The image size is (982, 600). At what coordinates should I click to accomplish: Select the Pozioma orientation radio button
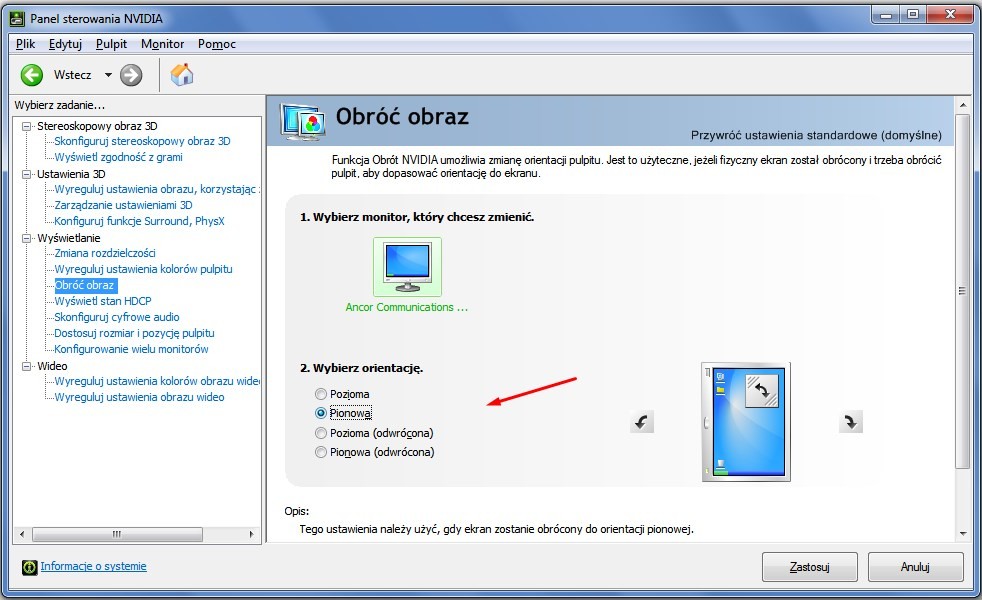click(x=321, y=394)
